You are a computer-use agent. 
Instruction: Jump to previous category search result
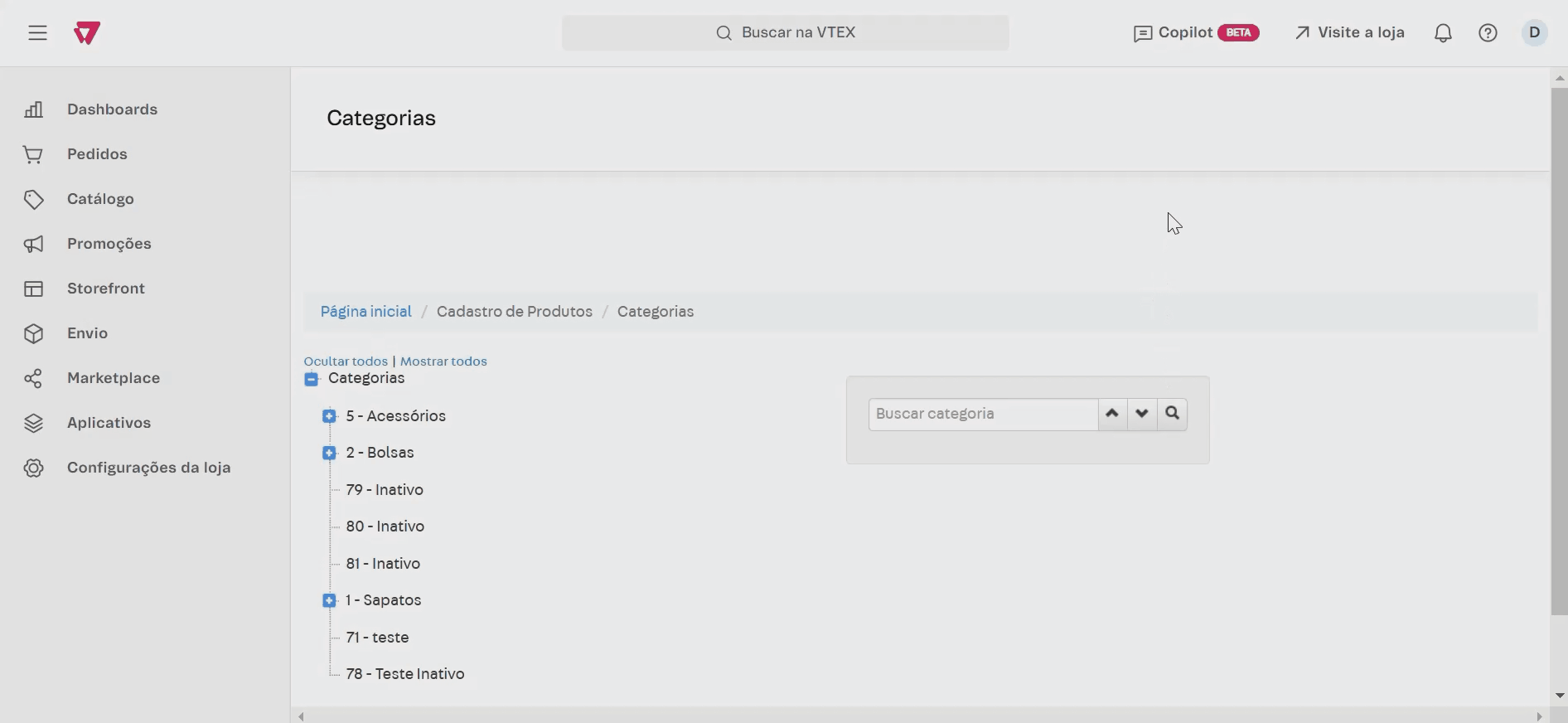pyautogui.click(x=1112, y=414)
